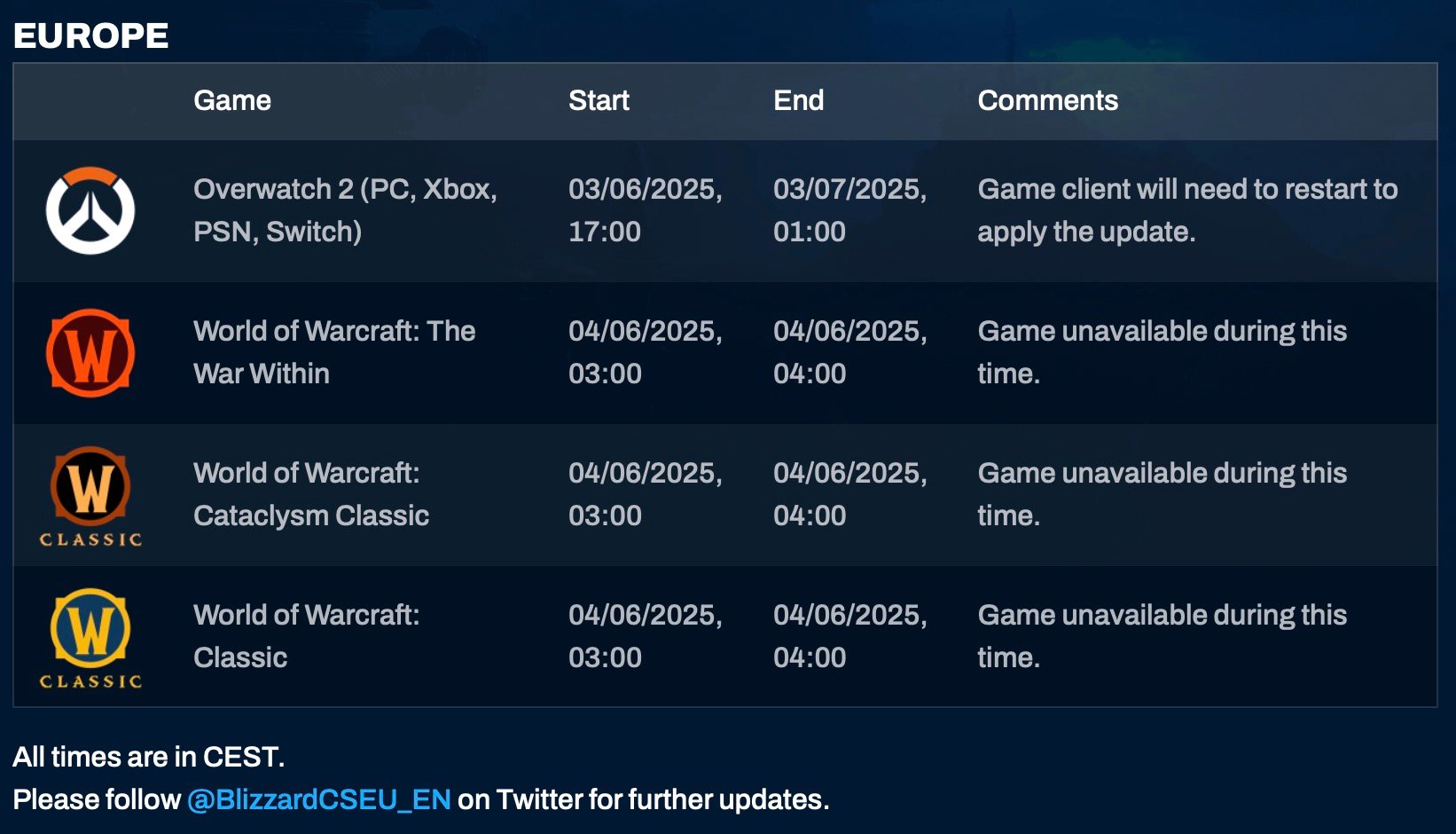Click the WoW Classic blue-gold logo icon
1456x834 pixels.
pyautogui.click(x=90, y=638)
